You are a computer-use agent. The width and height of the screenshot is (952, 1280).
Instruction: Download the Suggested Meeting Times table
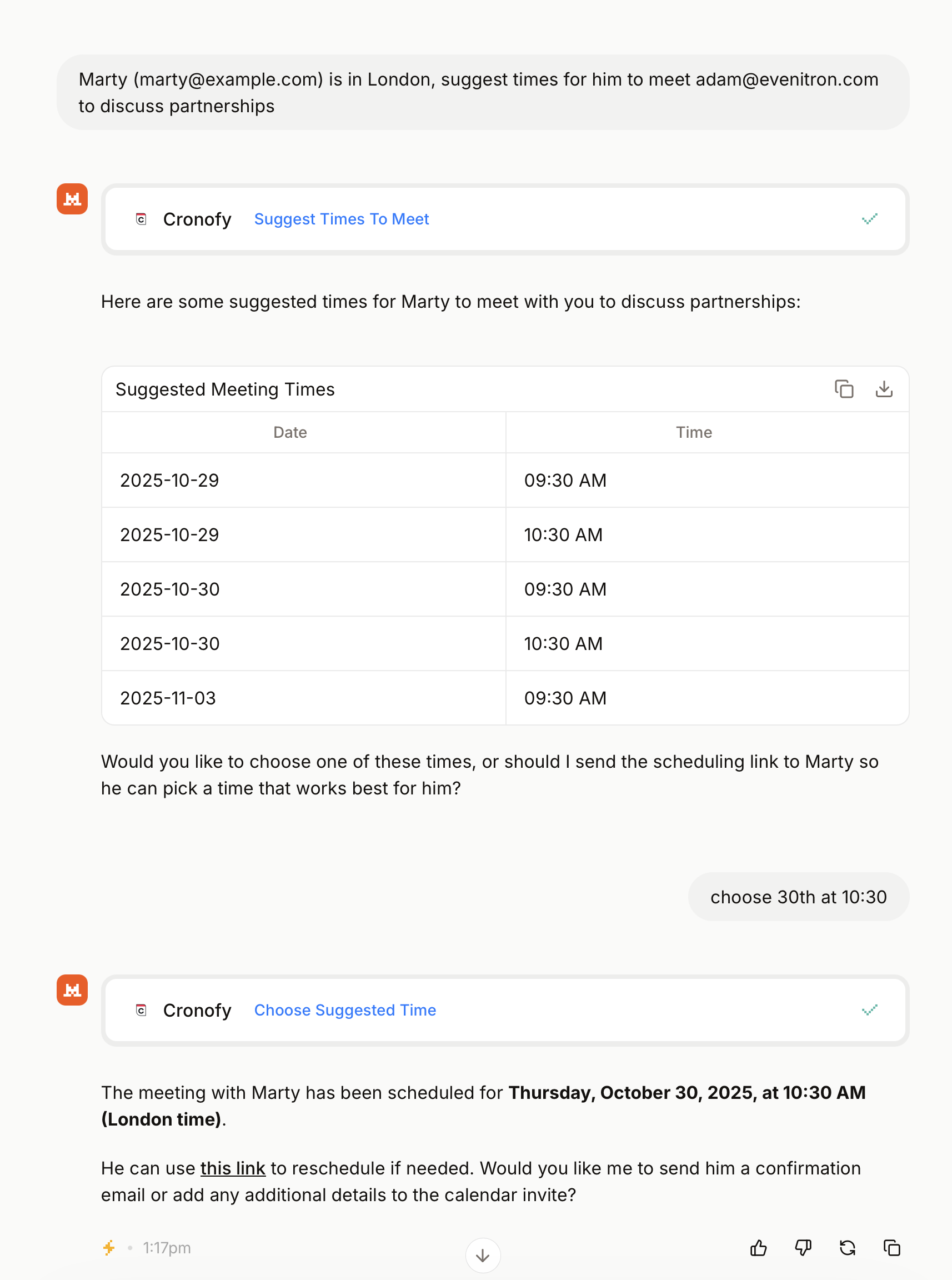coord(884,389)
